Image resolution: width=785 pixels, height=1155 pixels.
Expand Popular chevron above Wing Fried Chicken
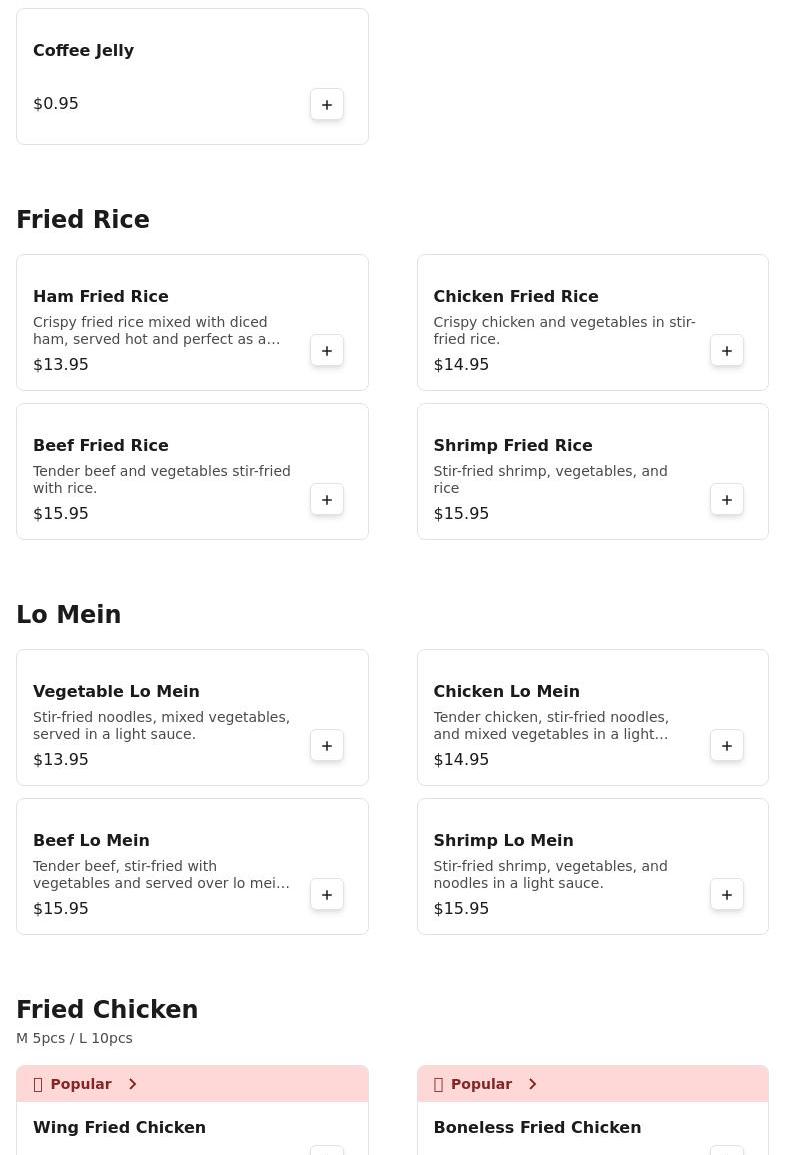click(x=133, y=1084)
